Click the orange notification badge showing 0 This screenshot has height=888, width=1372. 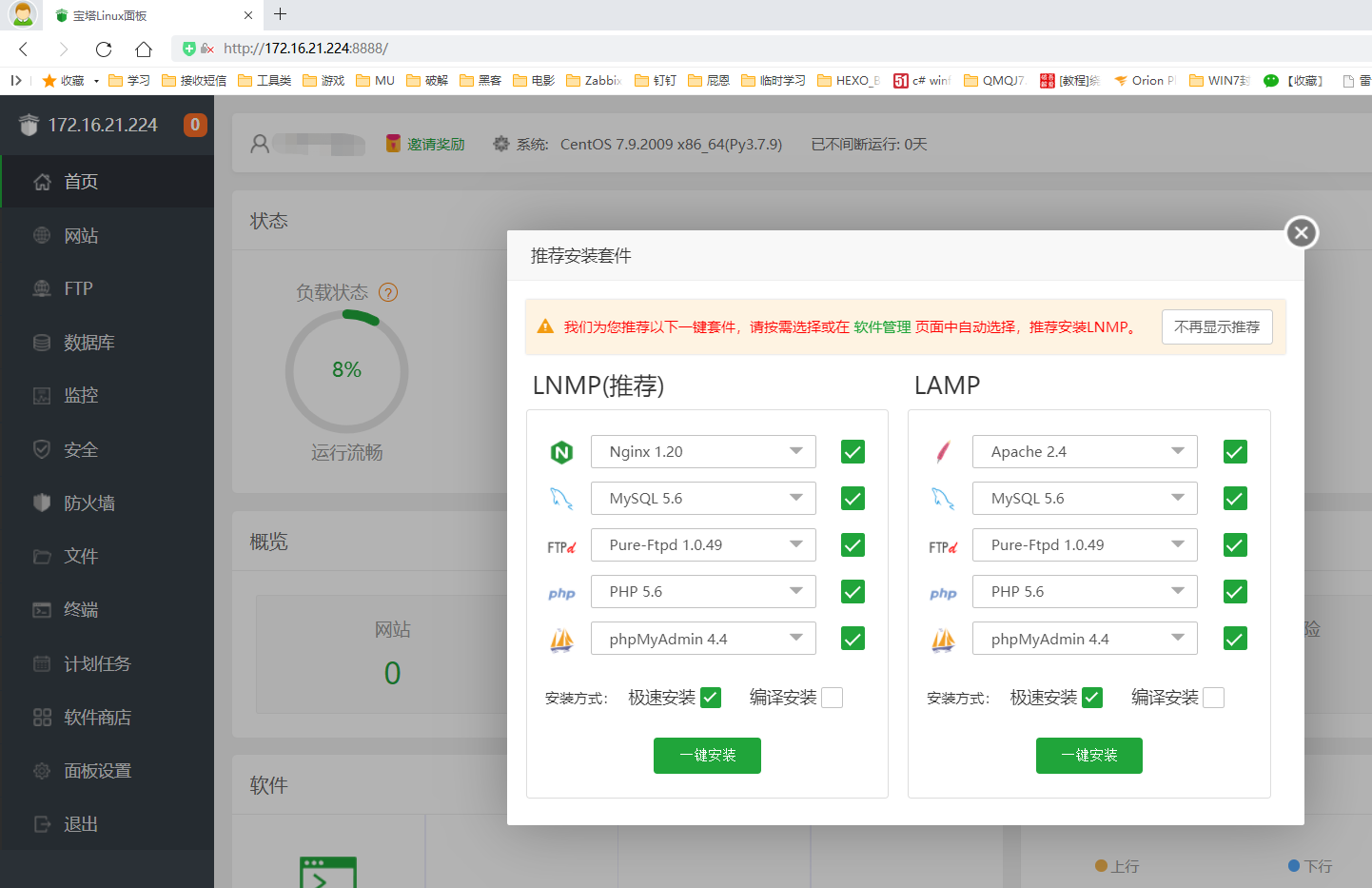tap(195, 125)
